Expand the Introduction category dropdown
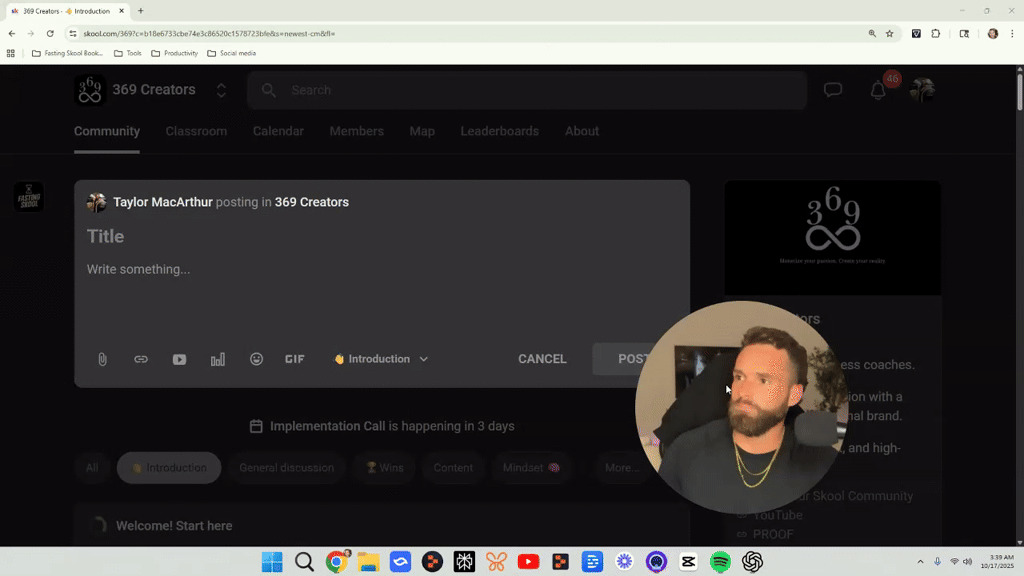The width and height of the screenshot is (1024, 576). point(381,359)
